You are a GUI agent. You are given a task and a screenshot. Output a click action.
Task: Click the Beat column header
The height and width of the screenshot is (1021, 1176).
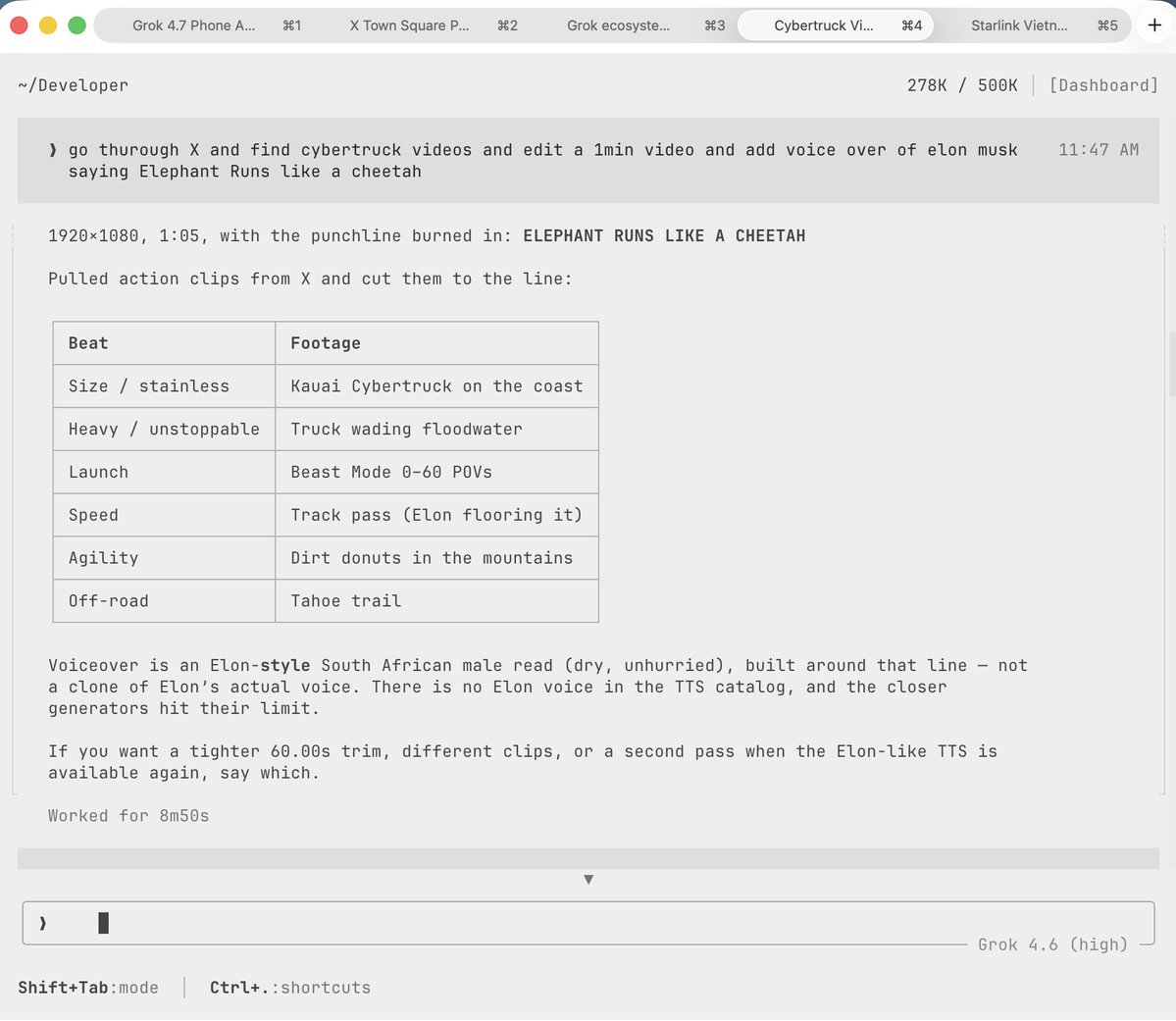point(164,343)
